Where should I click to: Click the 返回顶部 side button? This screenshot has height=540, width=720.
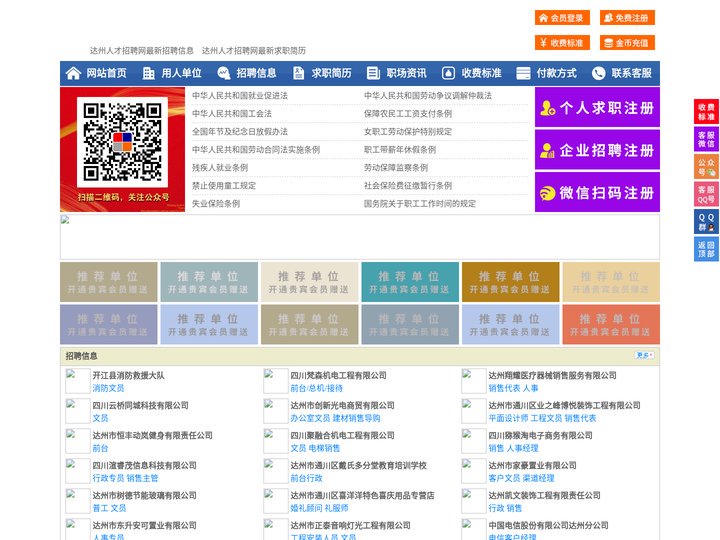point(706,249)
